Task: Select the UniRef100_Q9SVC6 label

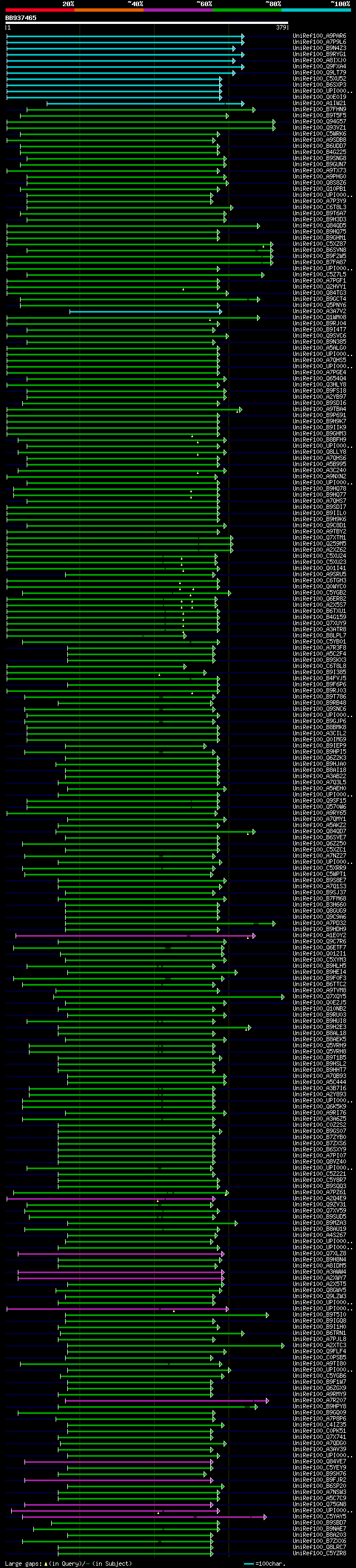Action: pyautogui.click(x=319, y=335)
